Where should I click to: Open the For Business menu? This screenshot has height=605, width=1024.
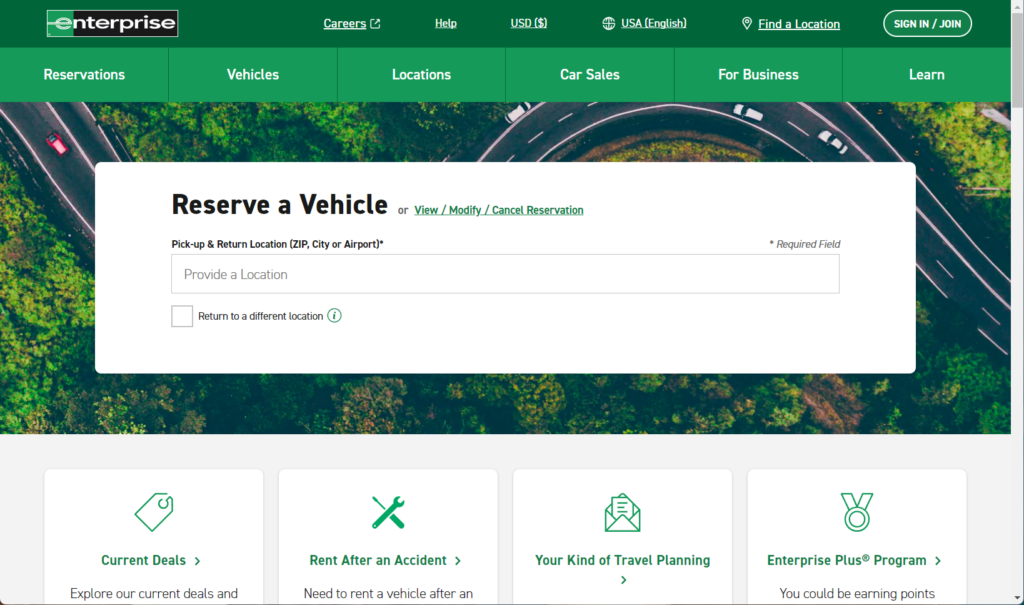coord(758,74)
